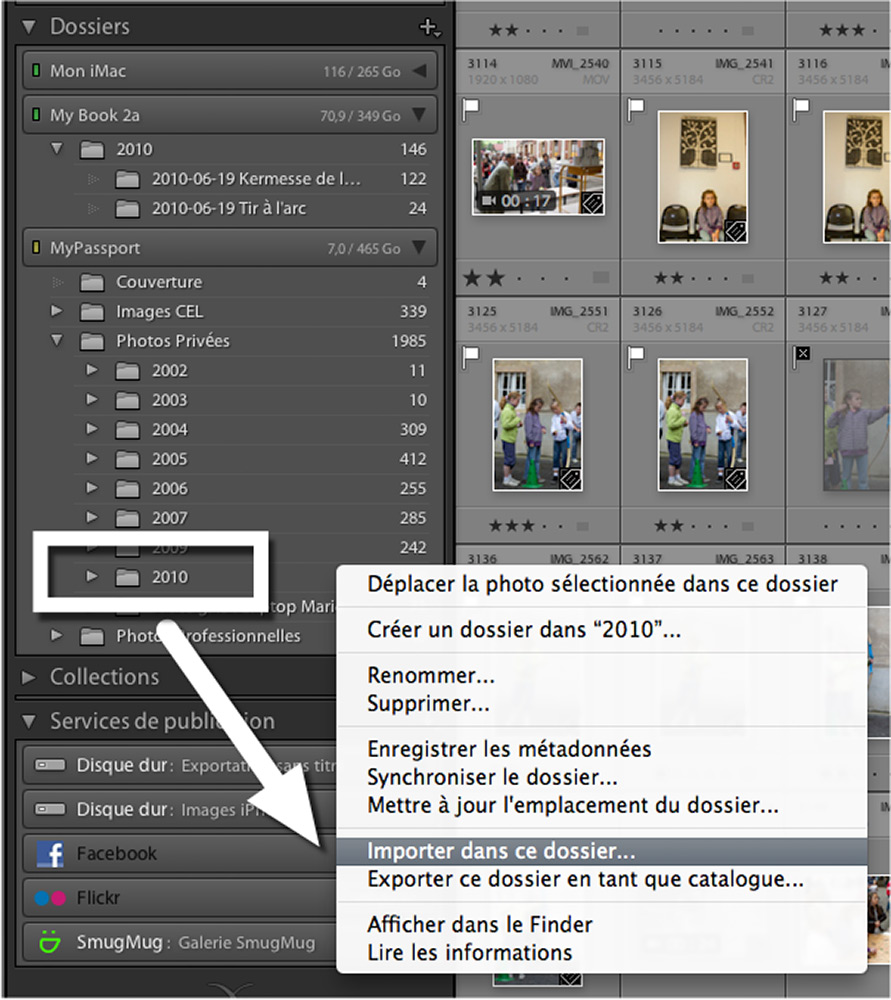Click the green status light on My Book 2a

[36, 114]
